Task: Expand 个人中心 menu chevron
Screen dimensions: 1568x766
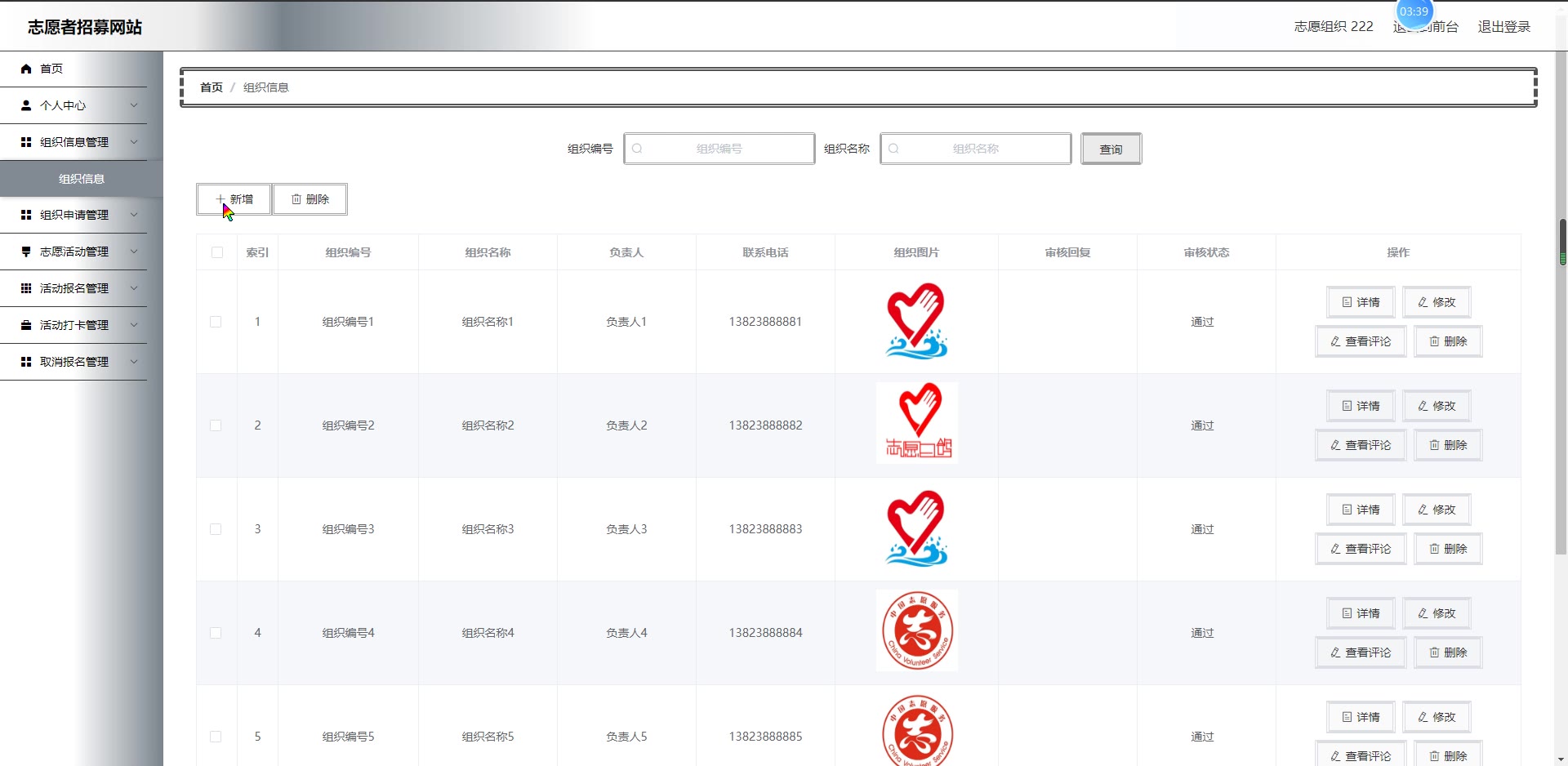Action: [134, 105]
